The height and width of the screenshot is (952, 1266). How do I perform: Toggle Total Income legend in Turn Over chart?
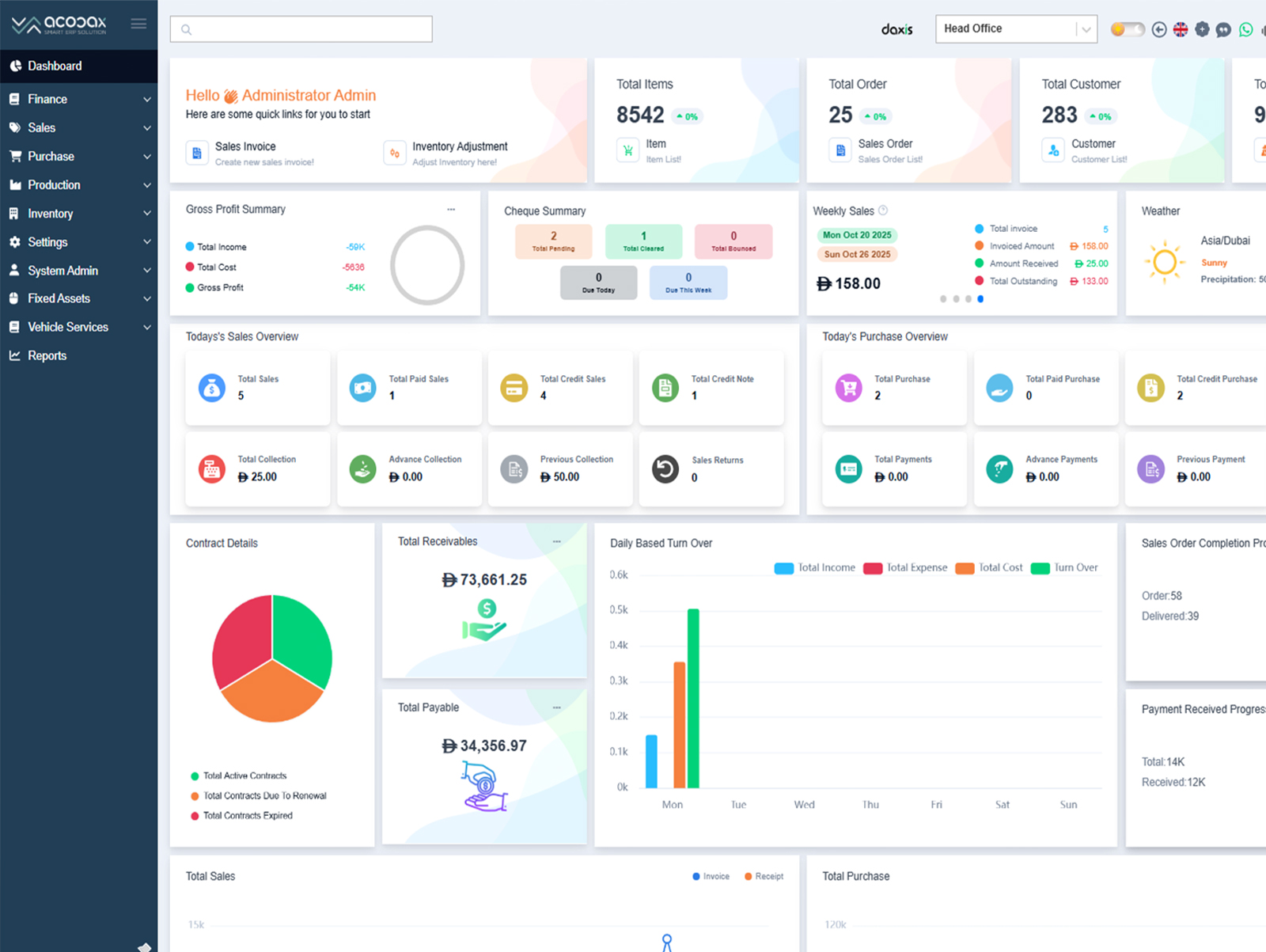(815, 568)
